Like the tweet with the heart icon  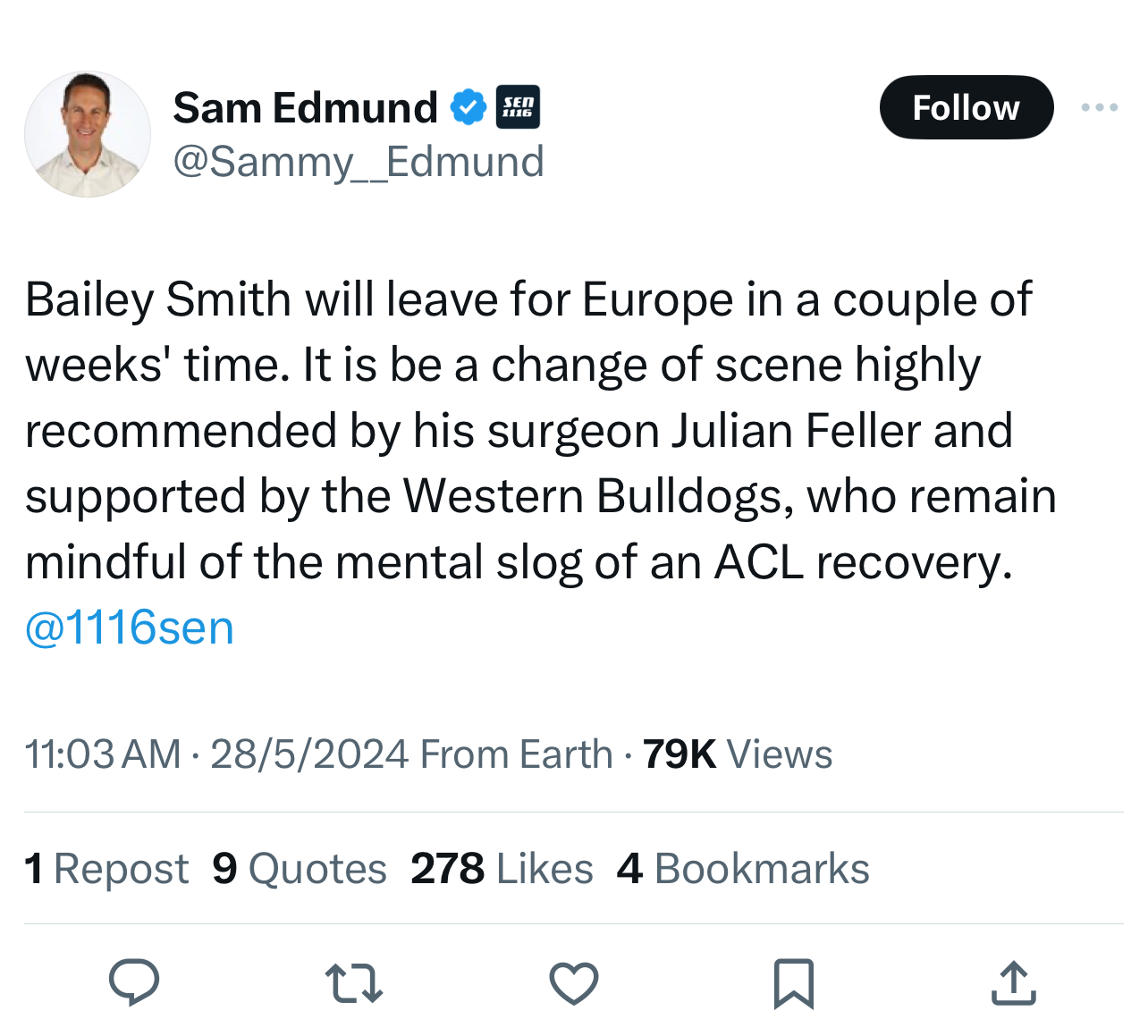click(x=573, y=983)
